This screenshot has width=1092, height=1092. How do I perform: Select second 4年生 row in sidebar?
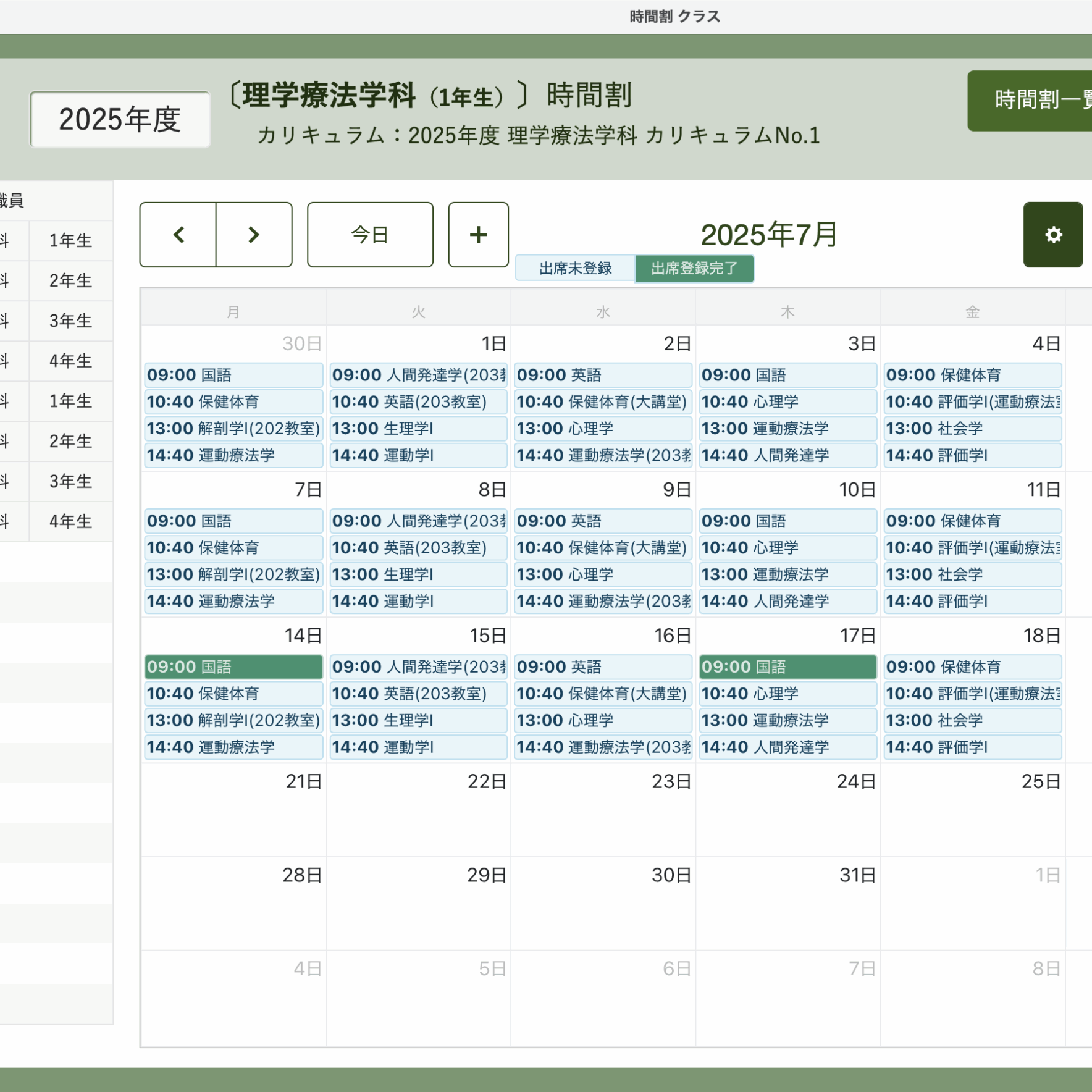[70, 522]
